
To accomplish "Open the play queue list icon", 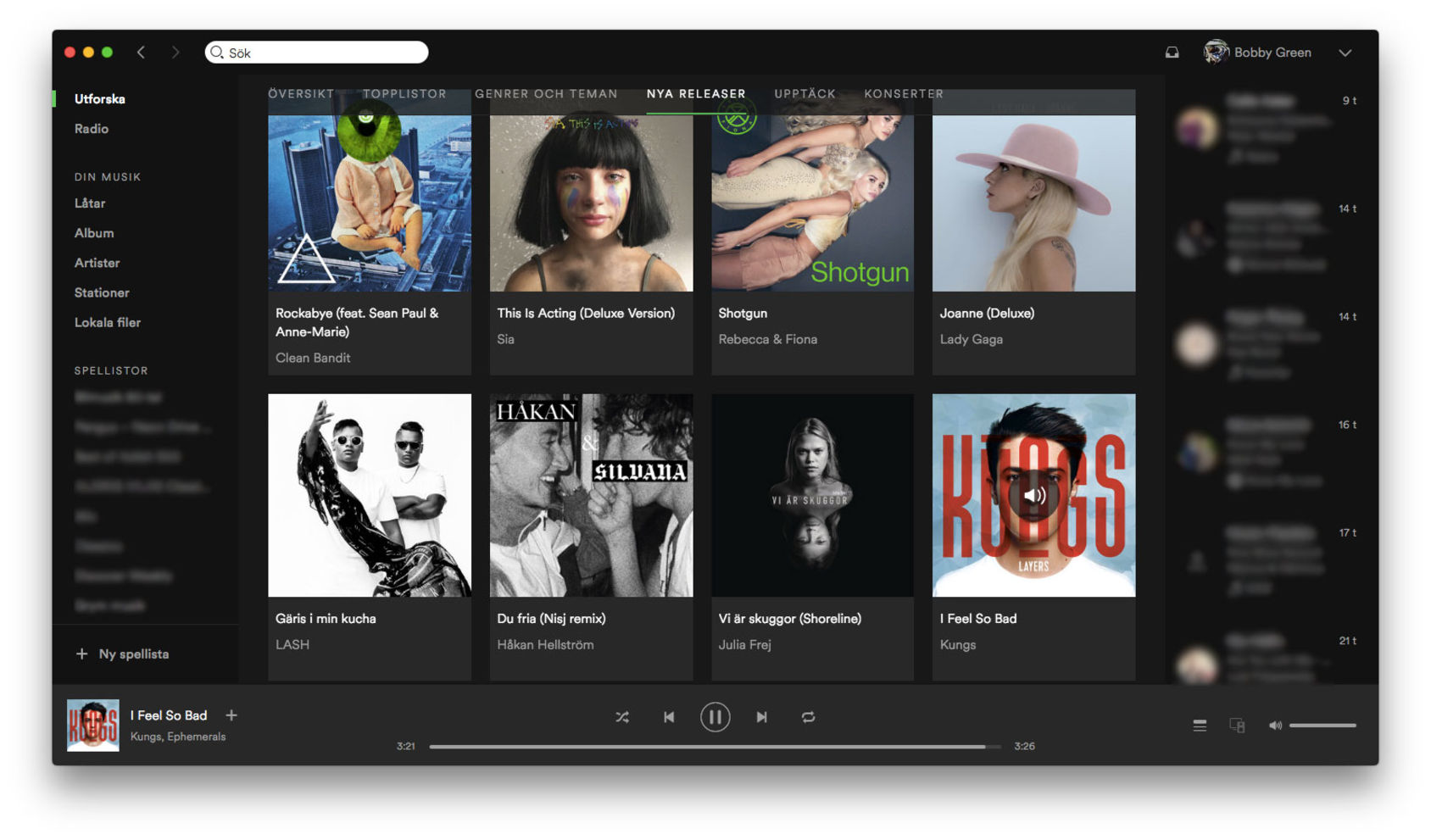I will [x=1200, y=726].
